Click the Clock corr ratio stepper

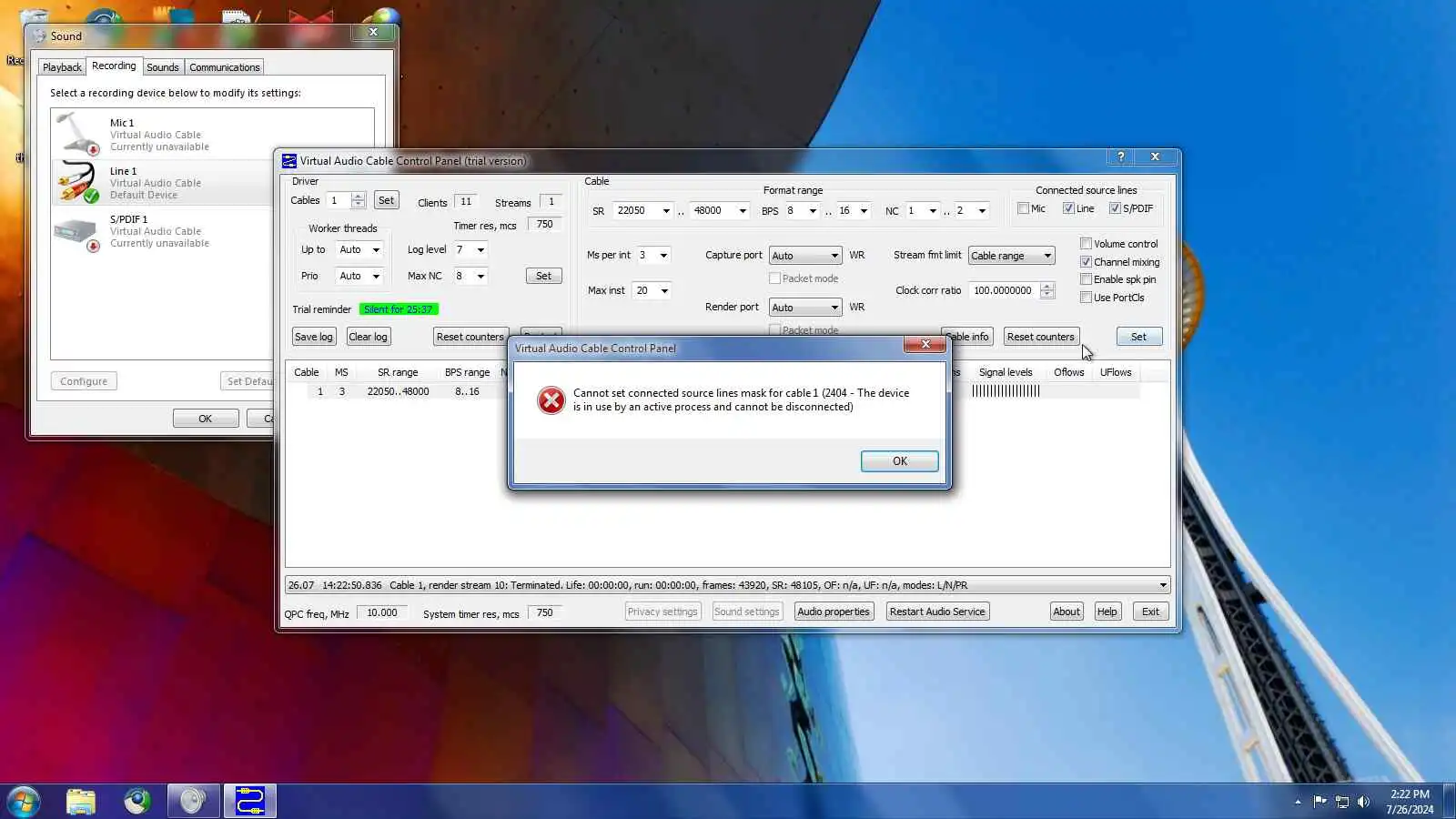[1047, 290]
